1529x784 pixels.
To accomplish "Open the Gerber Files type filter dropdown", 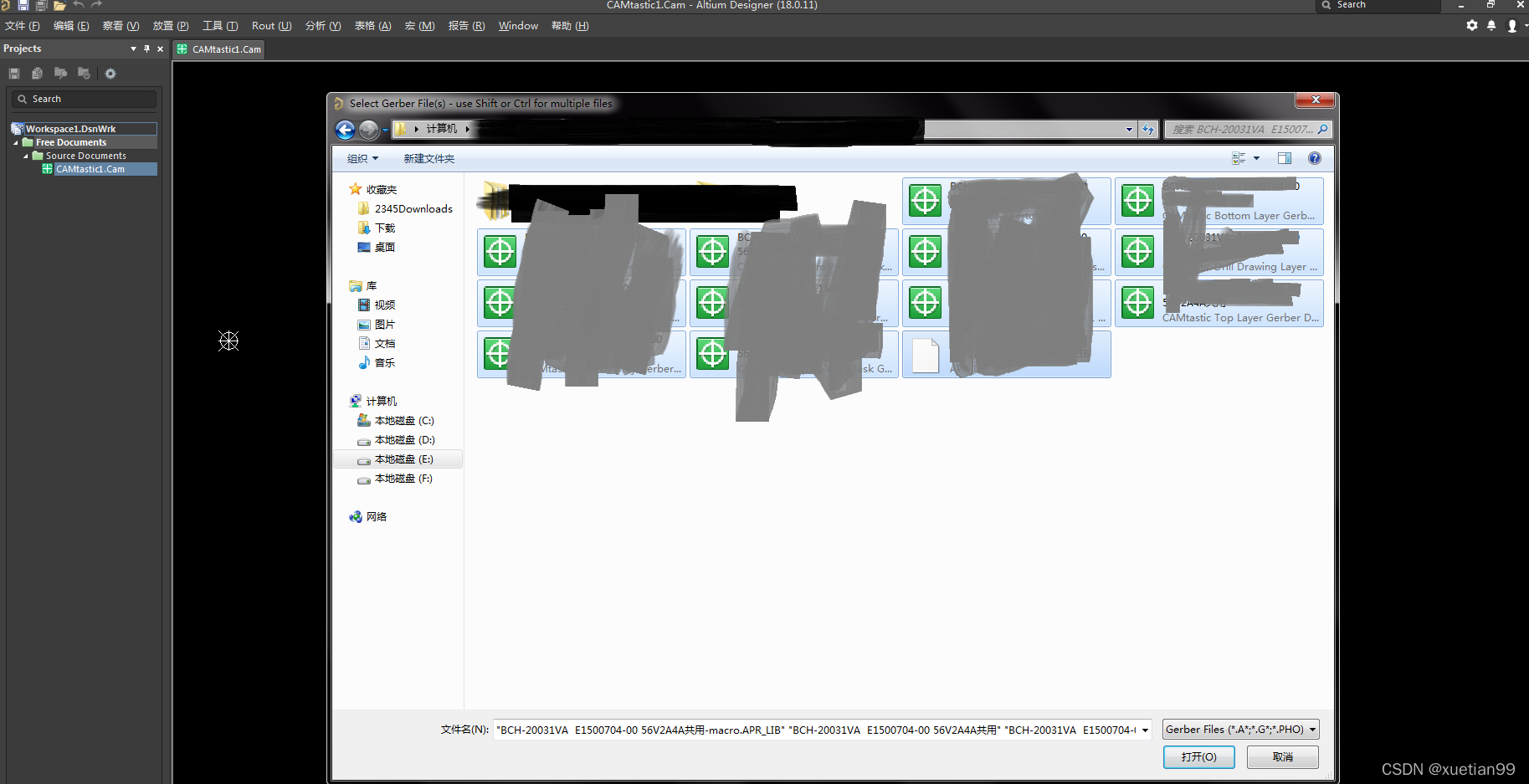I will click(1240, 730).
